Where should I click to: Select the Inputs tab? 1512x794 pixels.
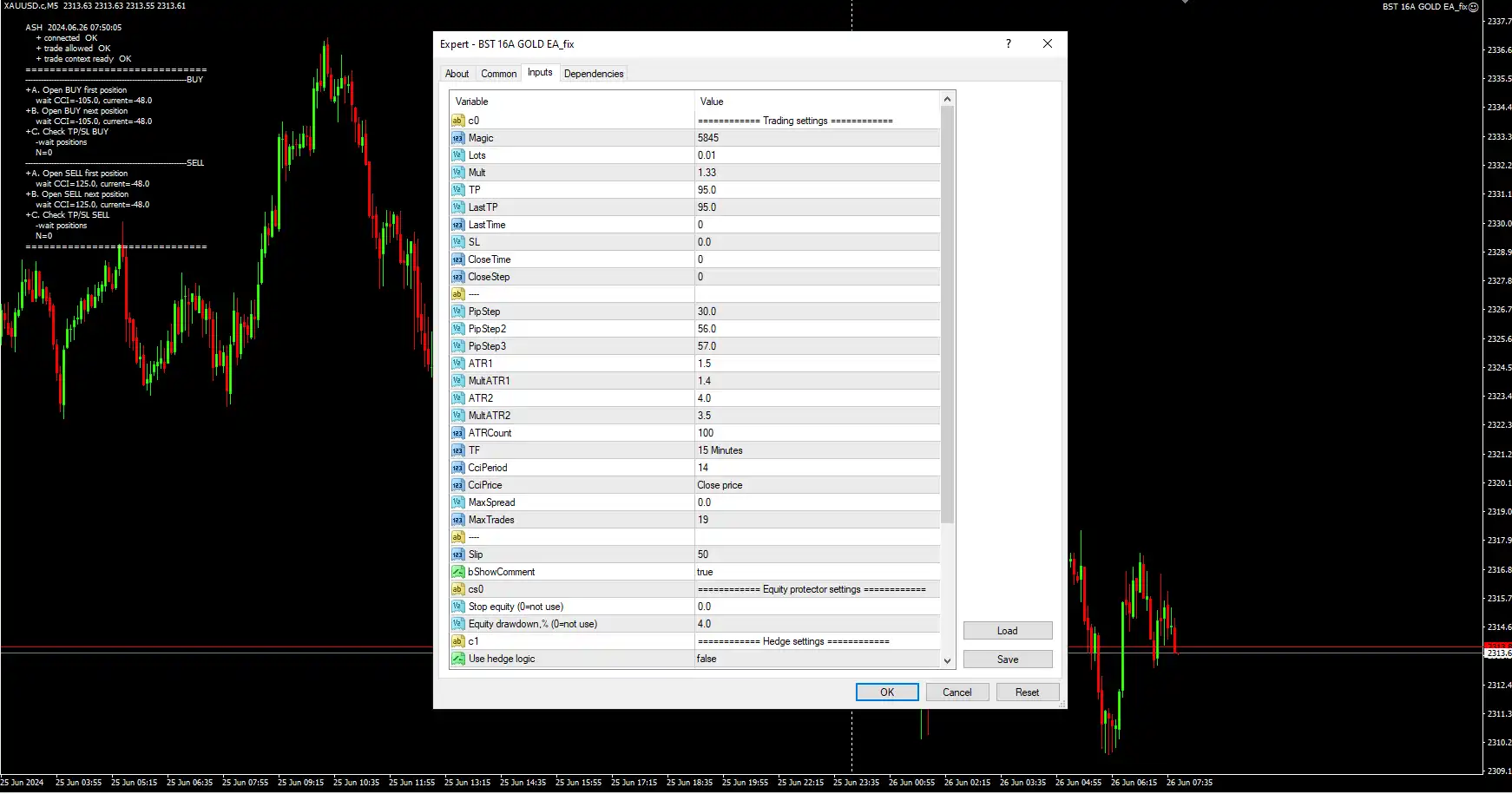coord(540,73)
